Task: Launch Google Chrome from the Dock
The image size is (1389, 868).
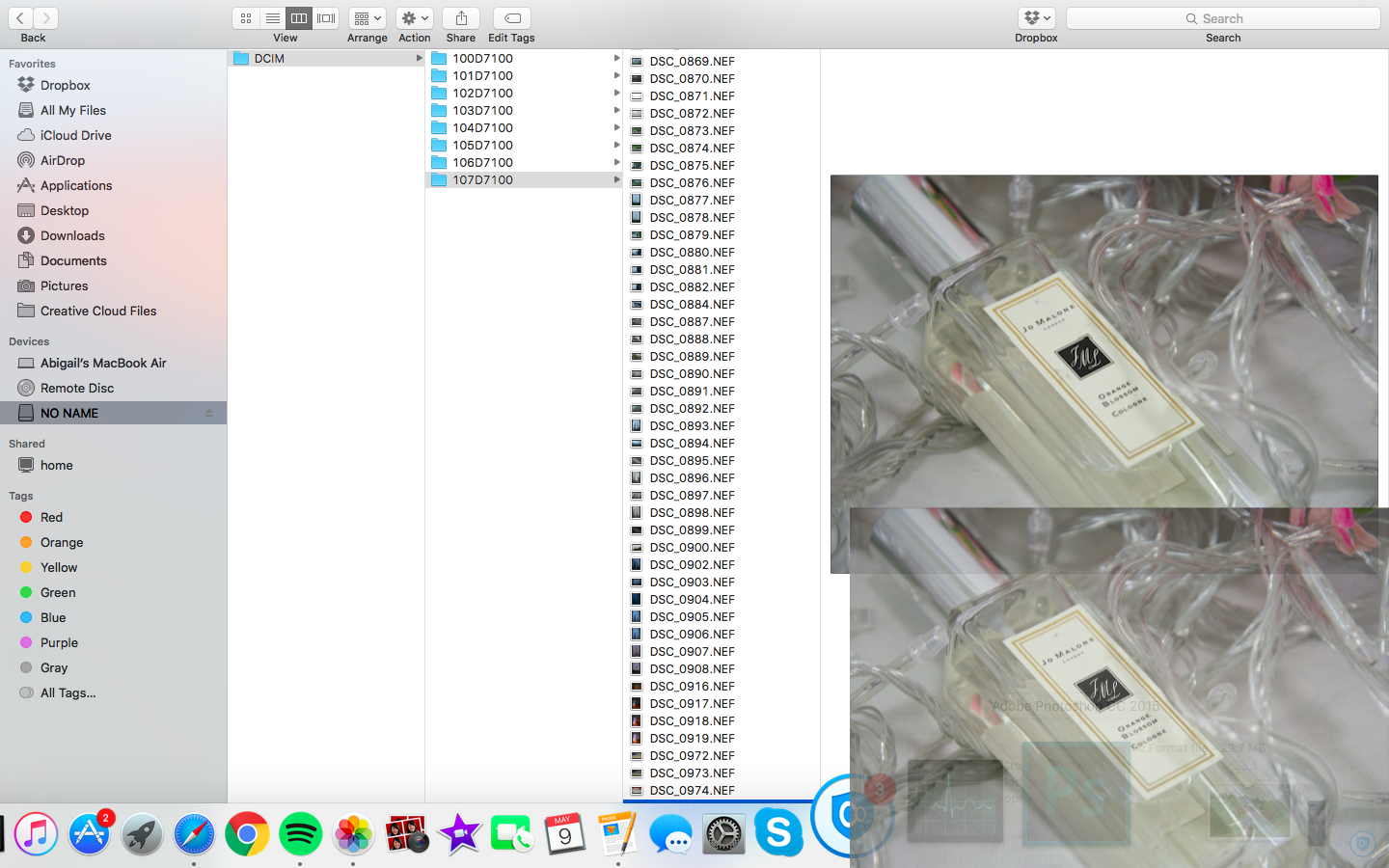Action: click(247, 834)
